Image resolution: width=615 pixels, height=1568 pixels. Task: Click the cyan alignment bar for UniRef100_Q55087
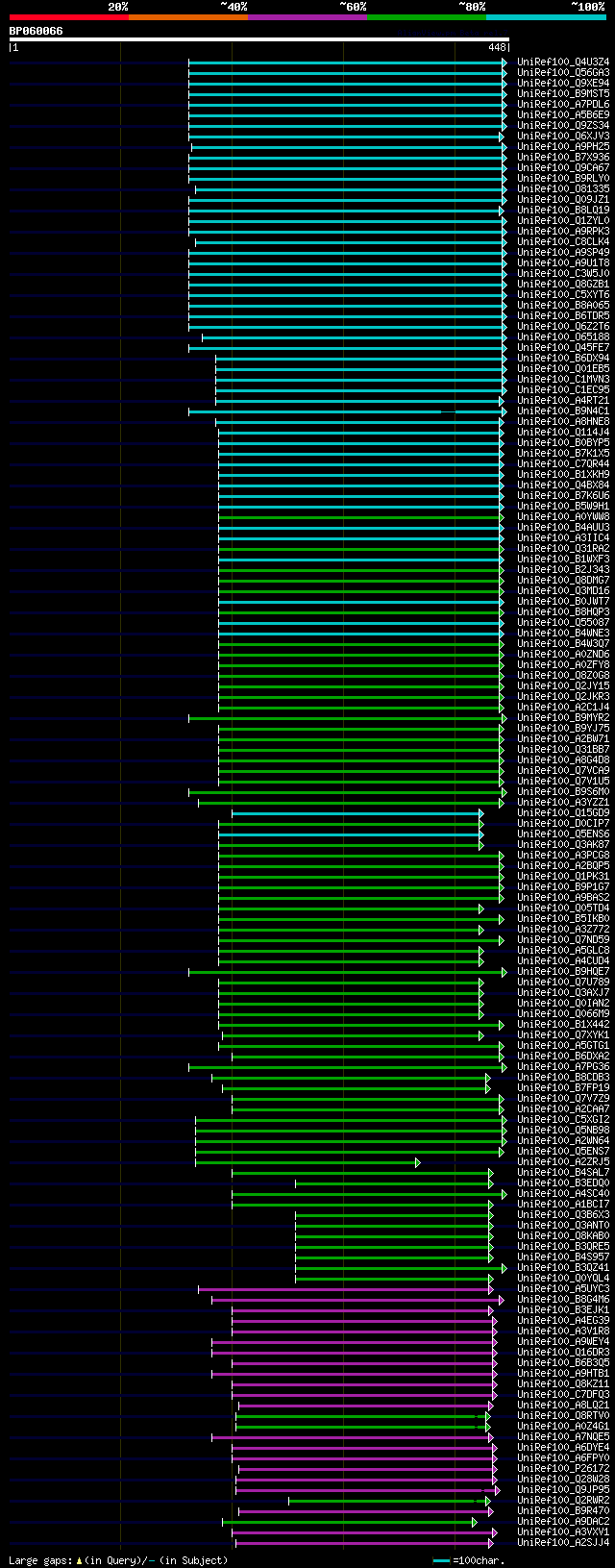pos(360,622)
